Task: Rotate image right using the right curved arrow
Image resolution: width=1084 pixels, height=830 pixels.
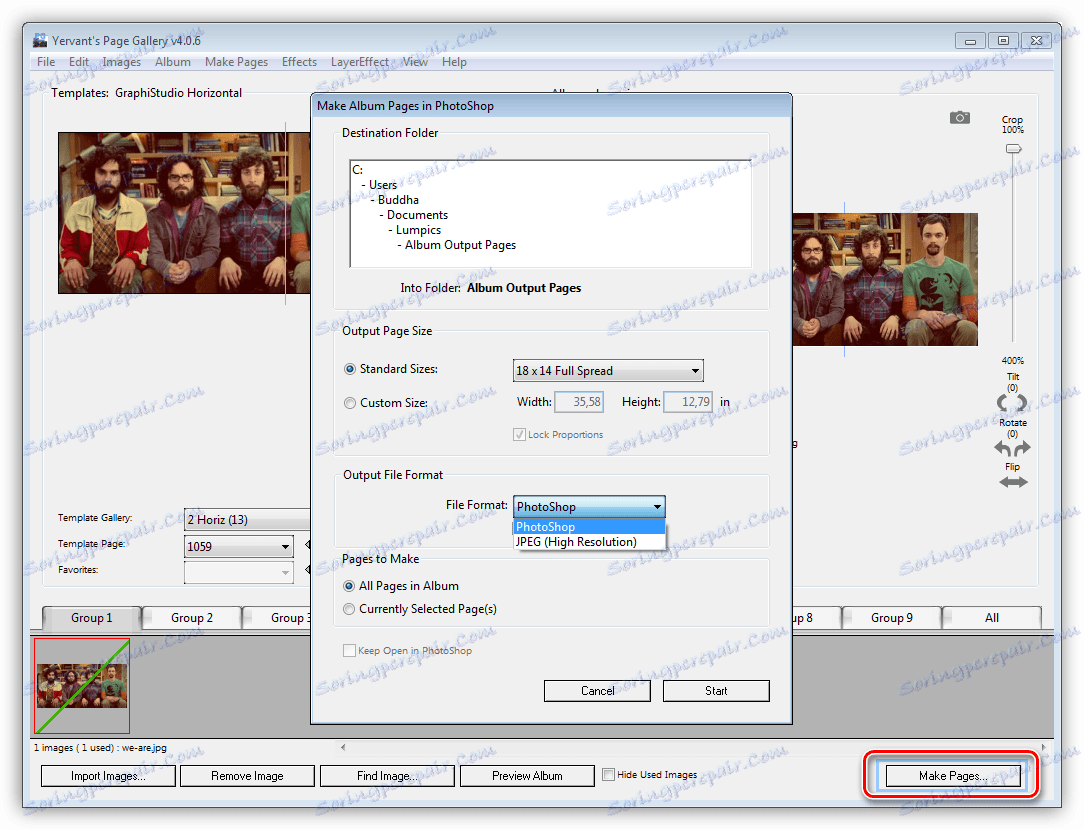Action: click(1022, 448)
